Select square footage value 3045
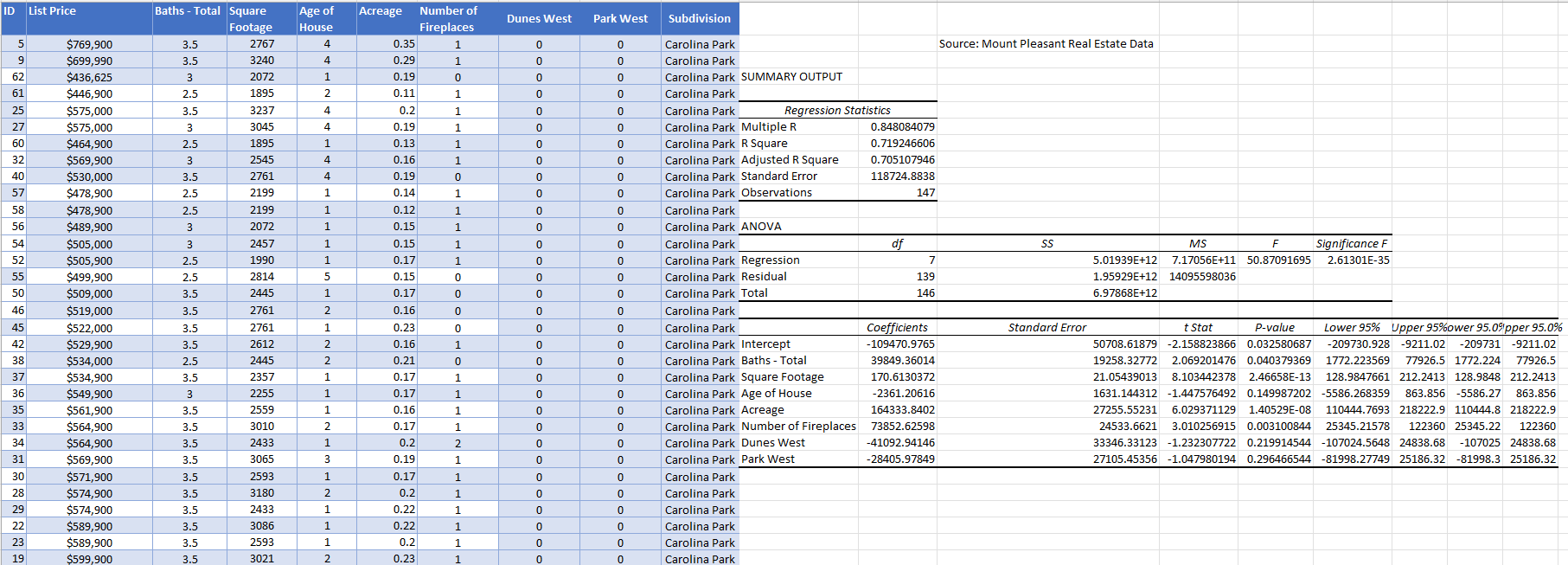 tap(262, 127)
